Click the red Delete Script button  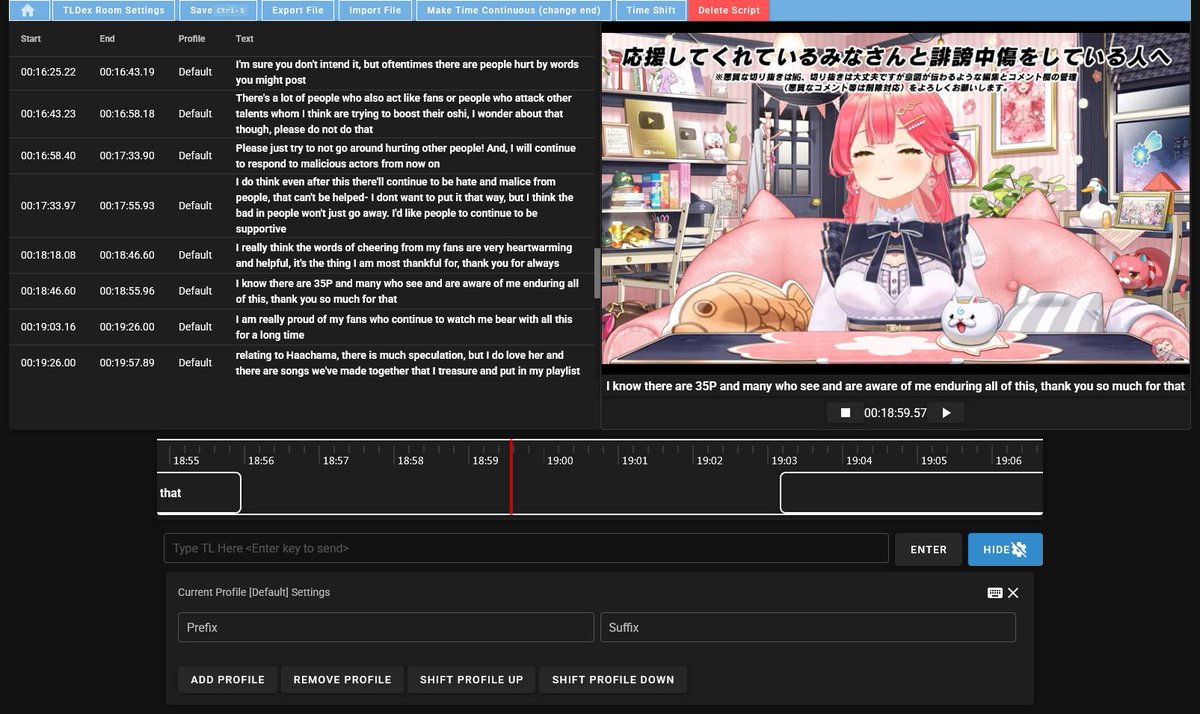pos(729,10)
